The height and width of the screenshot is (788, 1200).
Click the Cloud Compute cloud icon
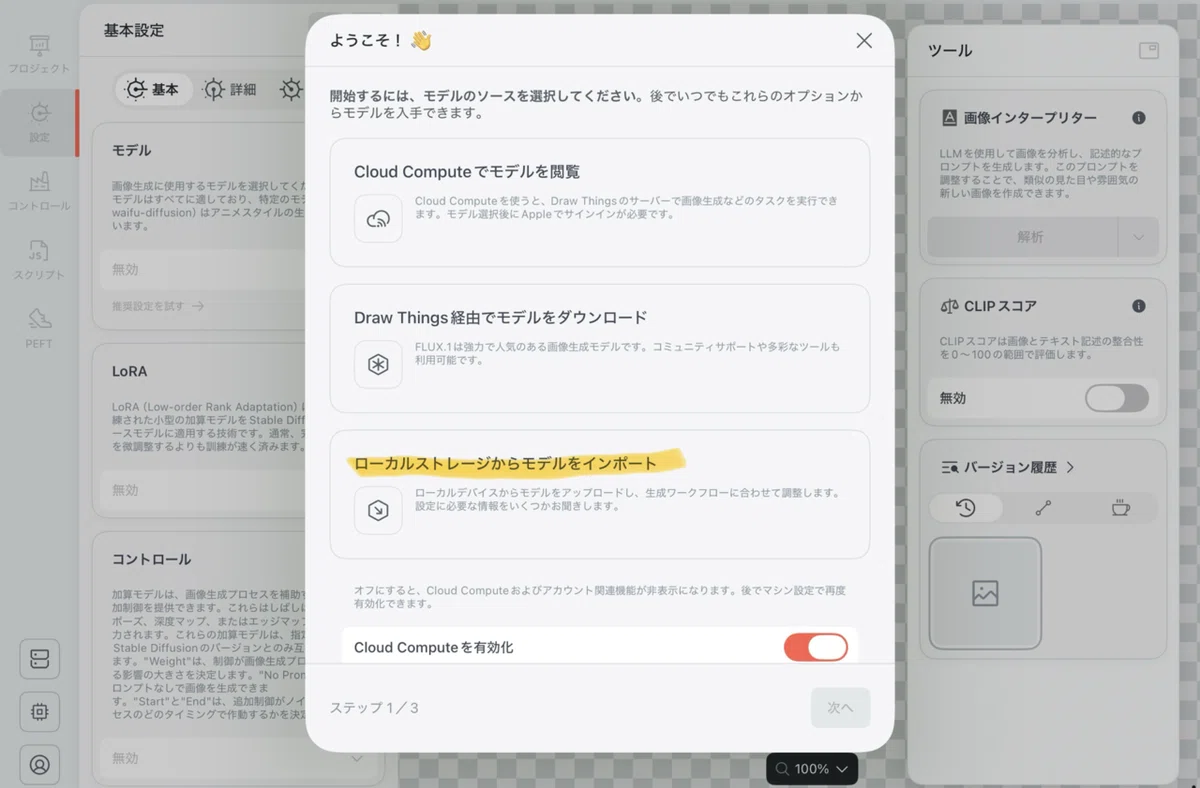click(x=378, y=219)
